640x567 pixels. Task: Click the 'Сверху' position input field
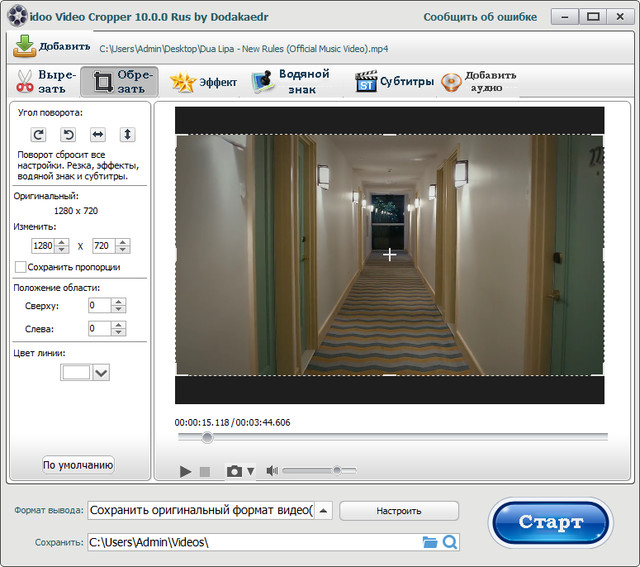pyautogui.click(x=99, y=306)
